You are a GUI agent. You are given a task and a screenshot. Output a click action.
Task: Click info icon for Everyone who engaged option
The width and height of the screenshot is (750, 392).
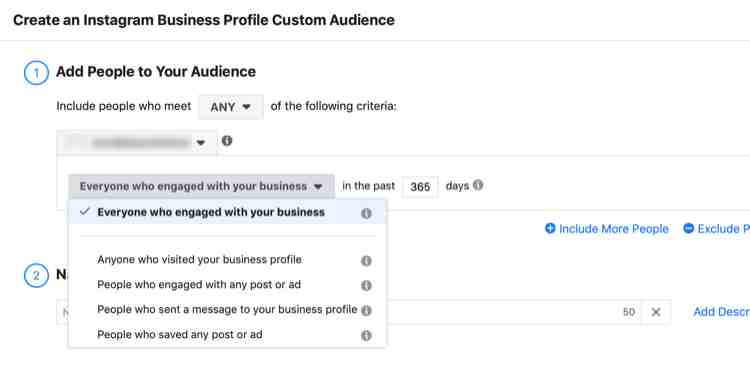point(366,213)
